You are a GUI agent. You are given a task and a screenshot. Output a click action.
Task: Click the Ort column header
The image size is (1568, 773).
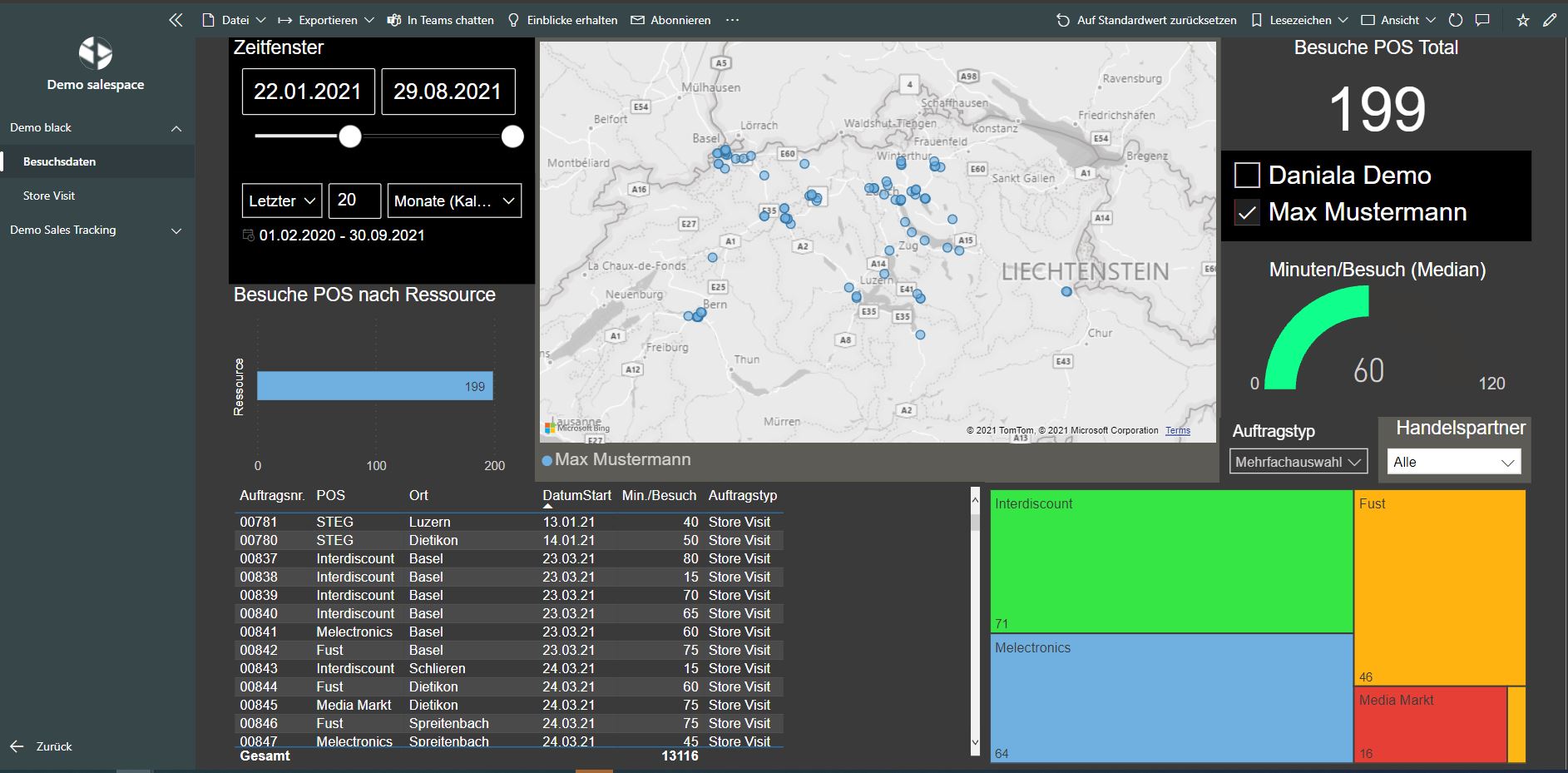pos(418,495)
